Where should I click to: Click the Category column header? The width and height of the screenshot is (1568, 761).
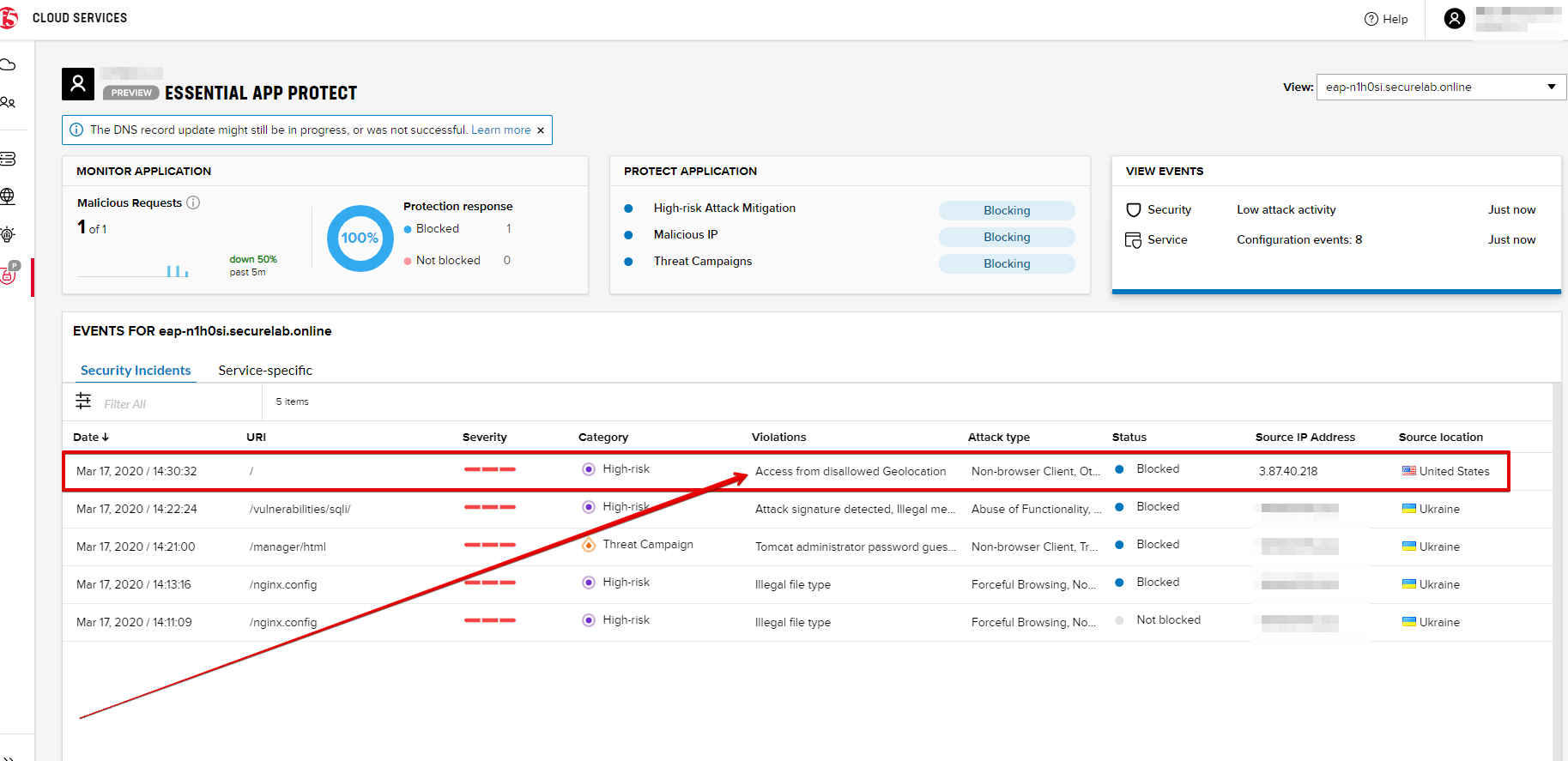603,437
